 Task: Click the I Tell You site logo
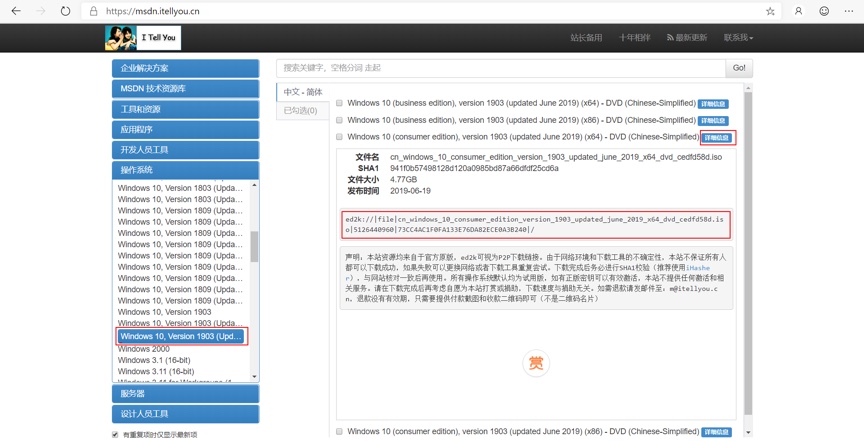tap(143, 37)
